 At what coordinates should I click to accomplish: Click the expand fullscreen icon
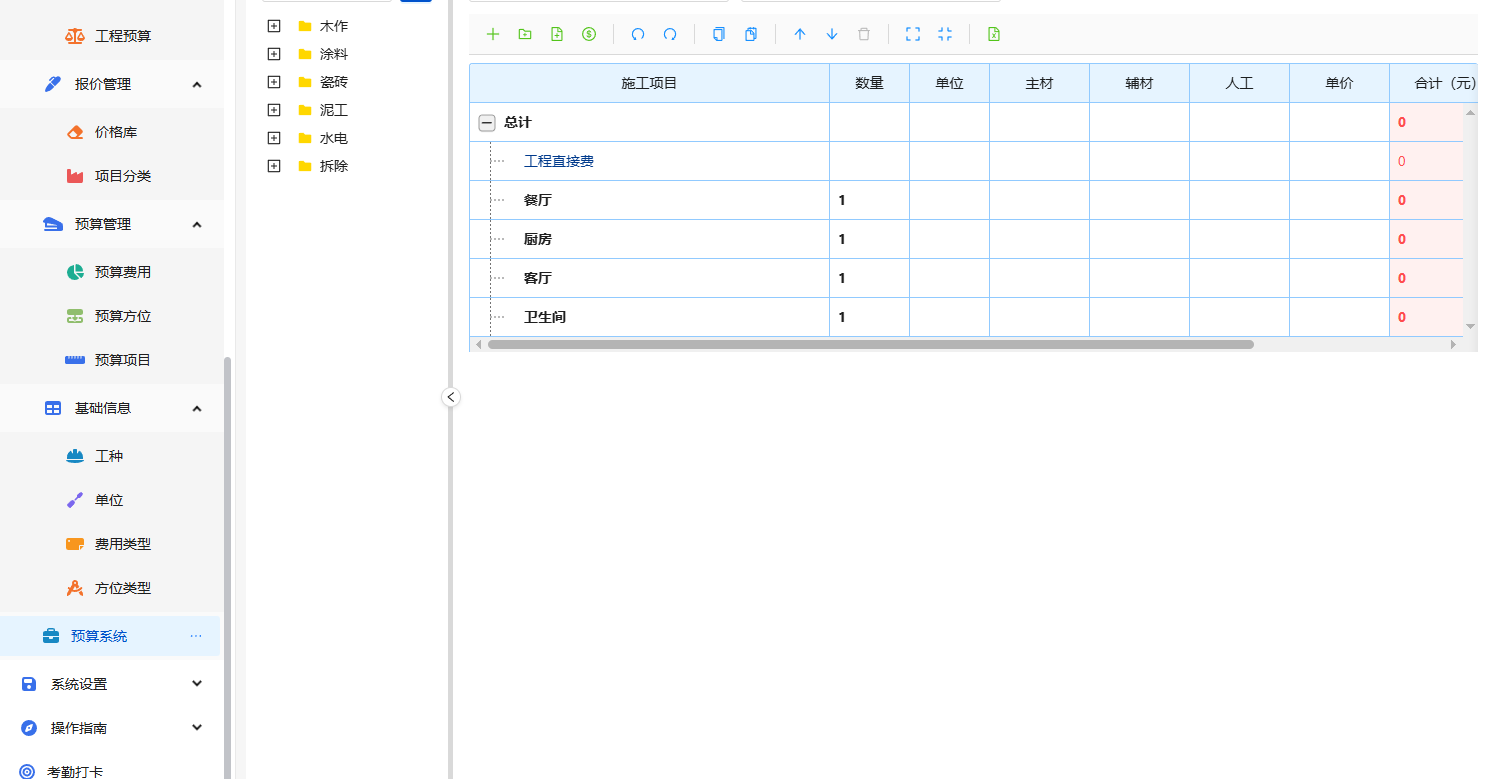pyautogui.click(x=912, y=34)
